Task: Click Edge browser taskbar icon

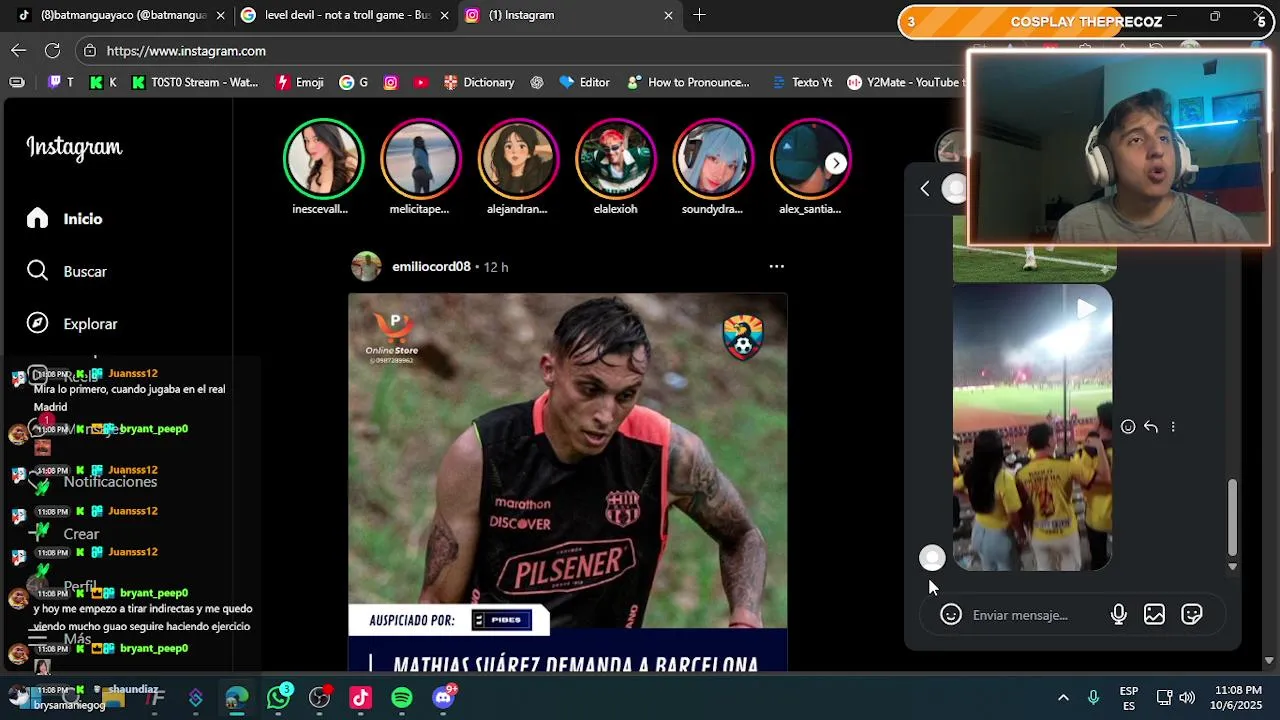Action: point(236,698)
